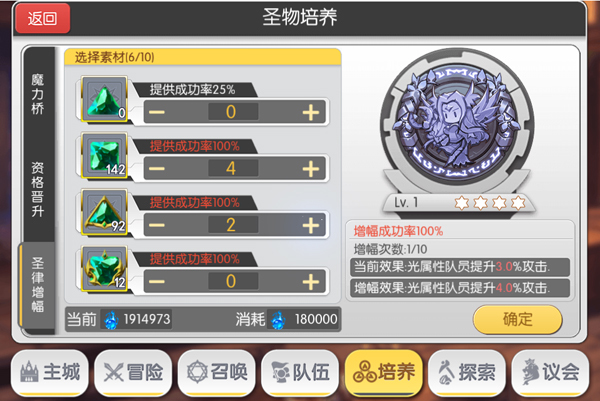
Task: Increase the 25% gem quantity with plus
Action: [x=311, y=112]
